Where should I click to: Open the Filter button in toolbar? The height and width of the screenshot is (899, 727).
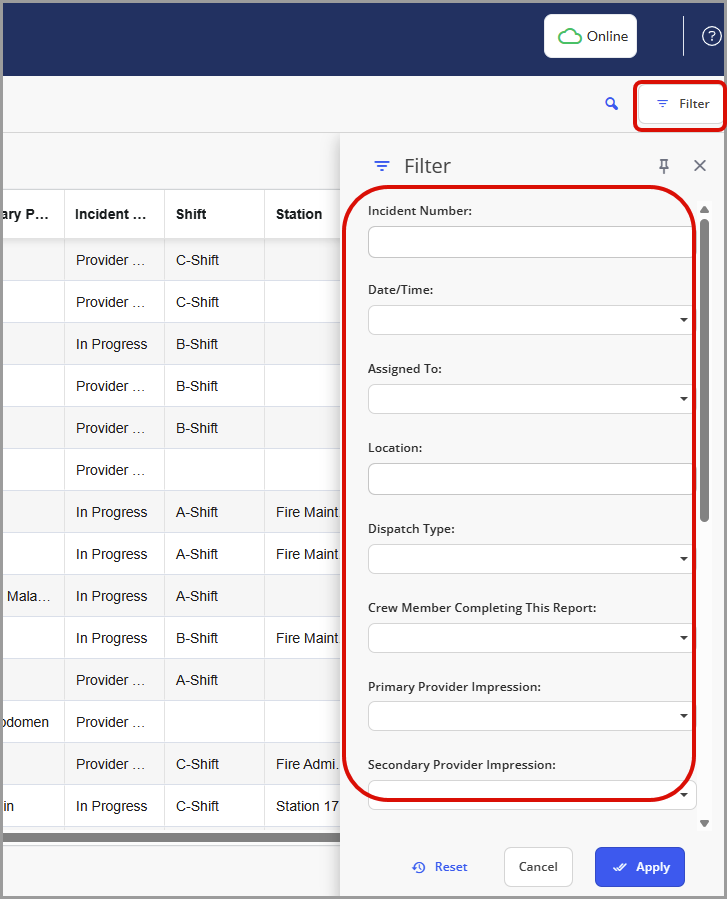(x=681, y=104)
